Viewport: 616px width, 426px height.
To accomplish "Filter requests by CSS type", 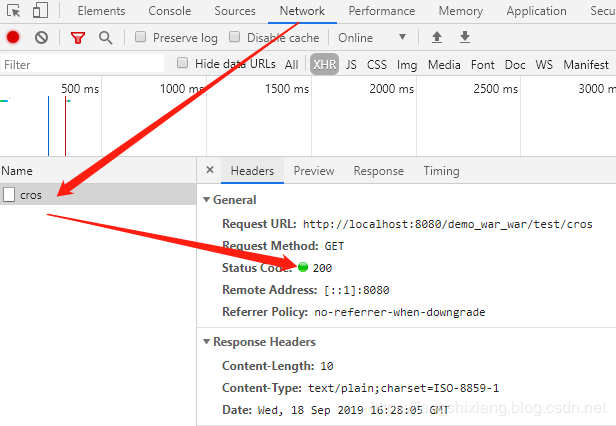I will (x=377, y=64).
